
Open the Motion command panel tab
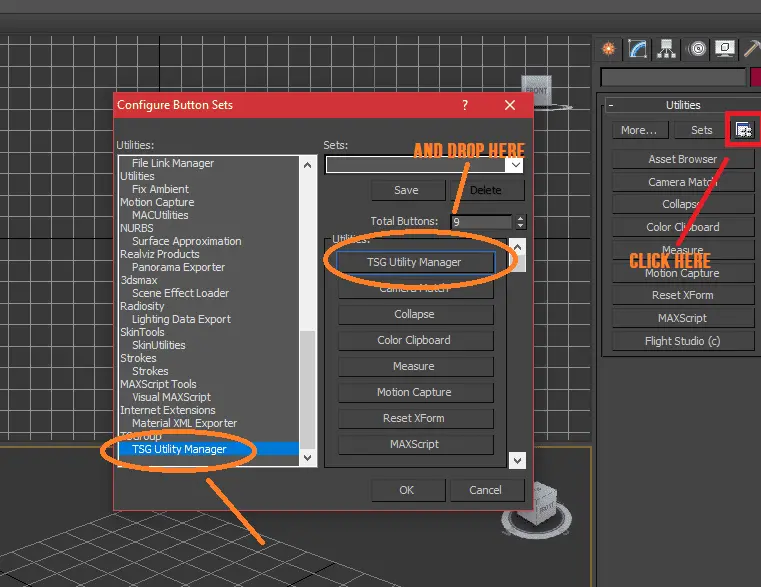click(697, 49)
